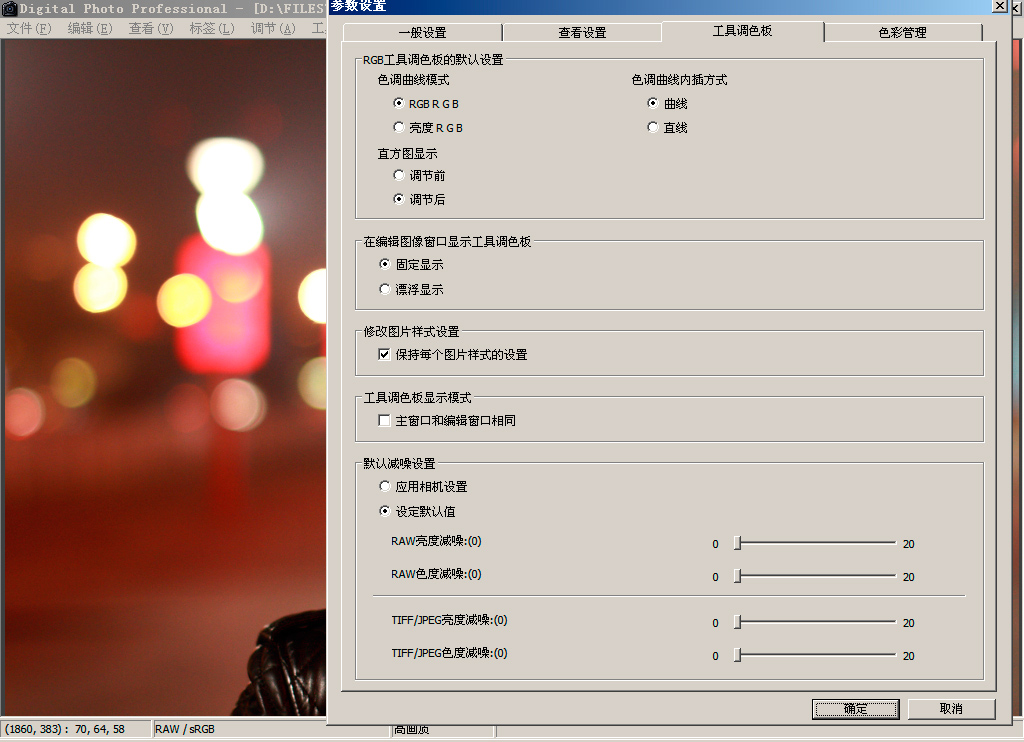Cancel the dialog with 取消 button
The width and height of the screenshot is (1024, 742).
(x=952, y=709)
